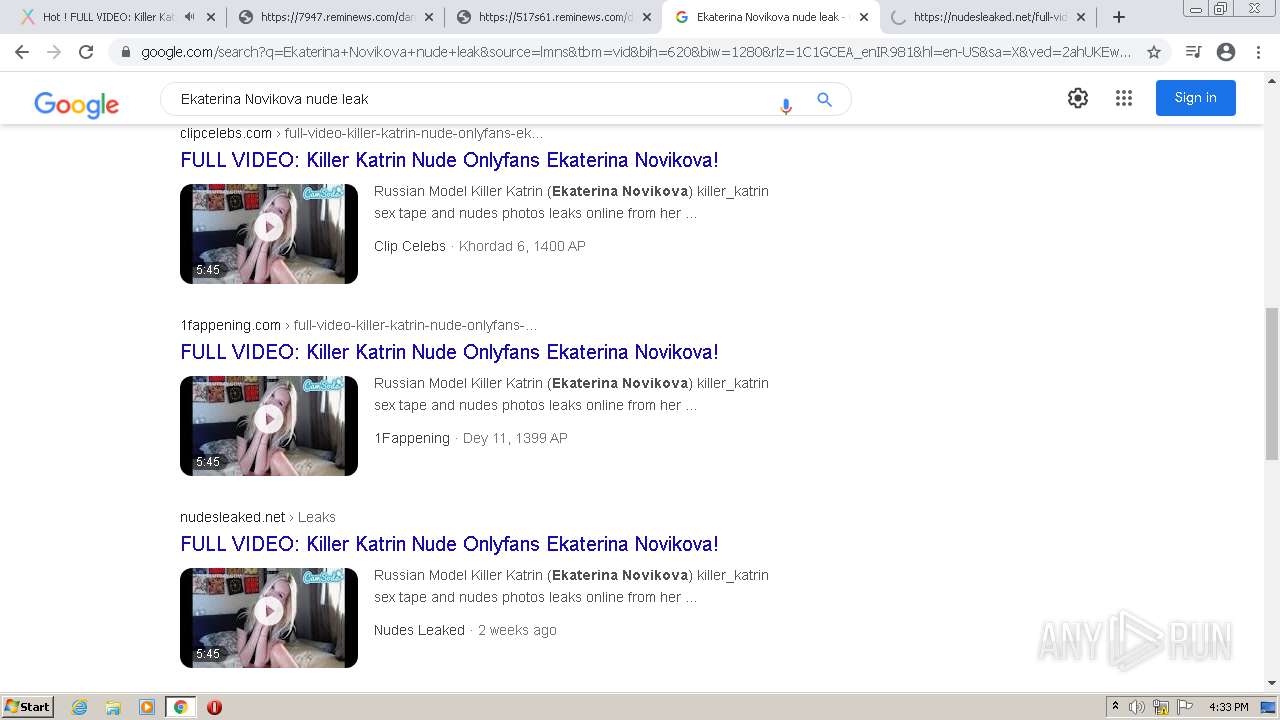Switch to the 7947.reminews.com tab
Image resolution: width=1280 pixels, height=720 pixels.
point(335,17)
